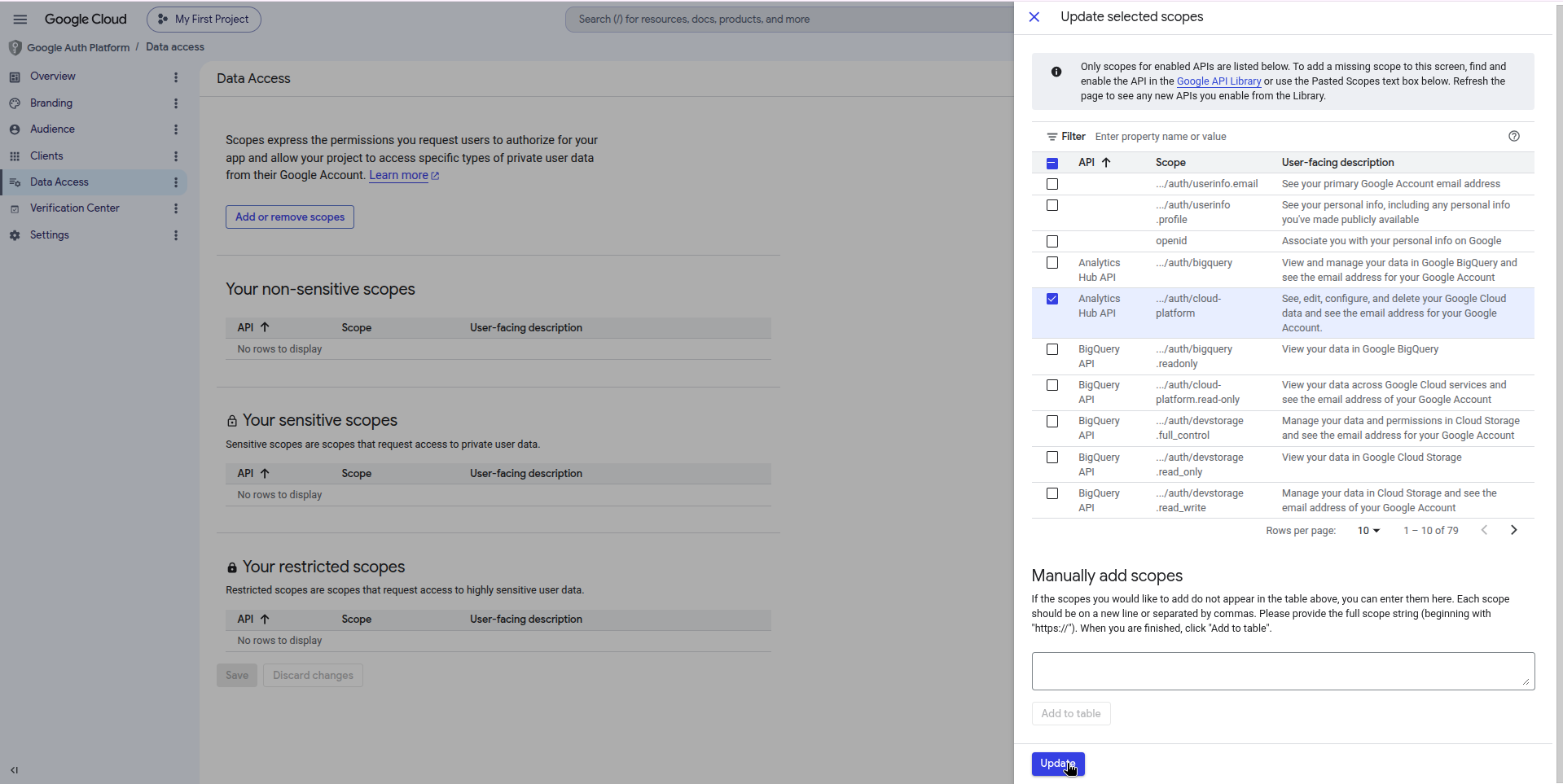Open more options for Settings

(x=176, y=235)
